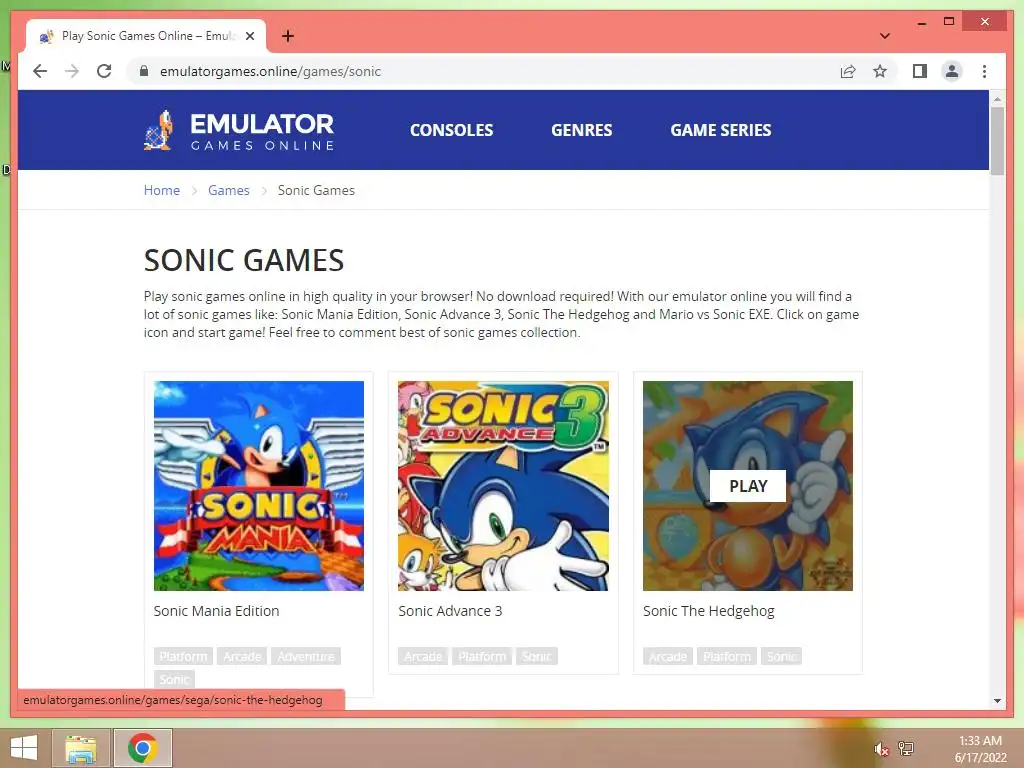The width and height of the screenshot is (1024, 768).
Task: Open Sonic Advance 3 cover image
Action: [x=503, y=486]
